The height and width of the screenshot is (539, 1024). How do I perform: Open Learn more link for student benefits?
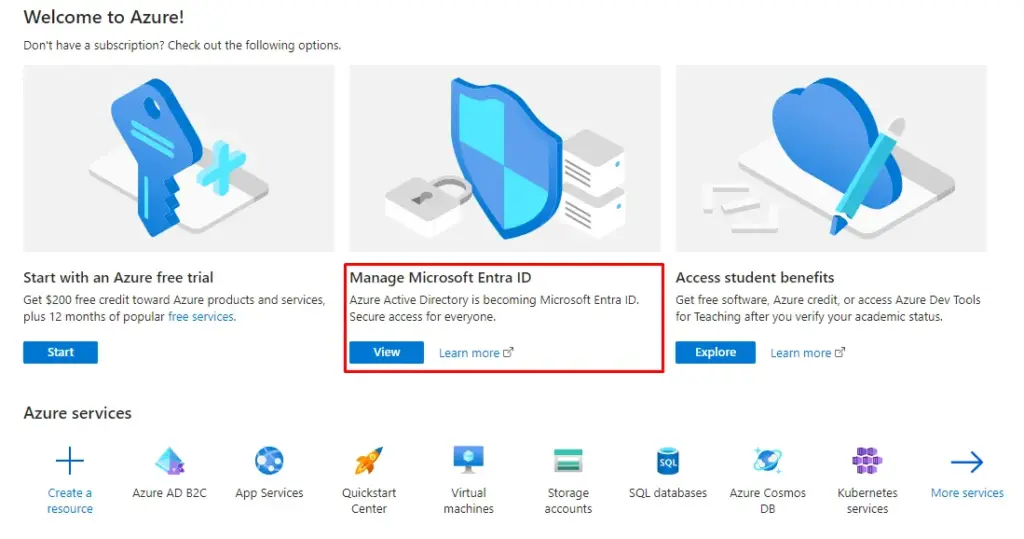(807, 353)
